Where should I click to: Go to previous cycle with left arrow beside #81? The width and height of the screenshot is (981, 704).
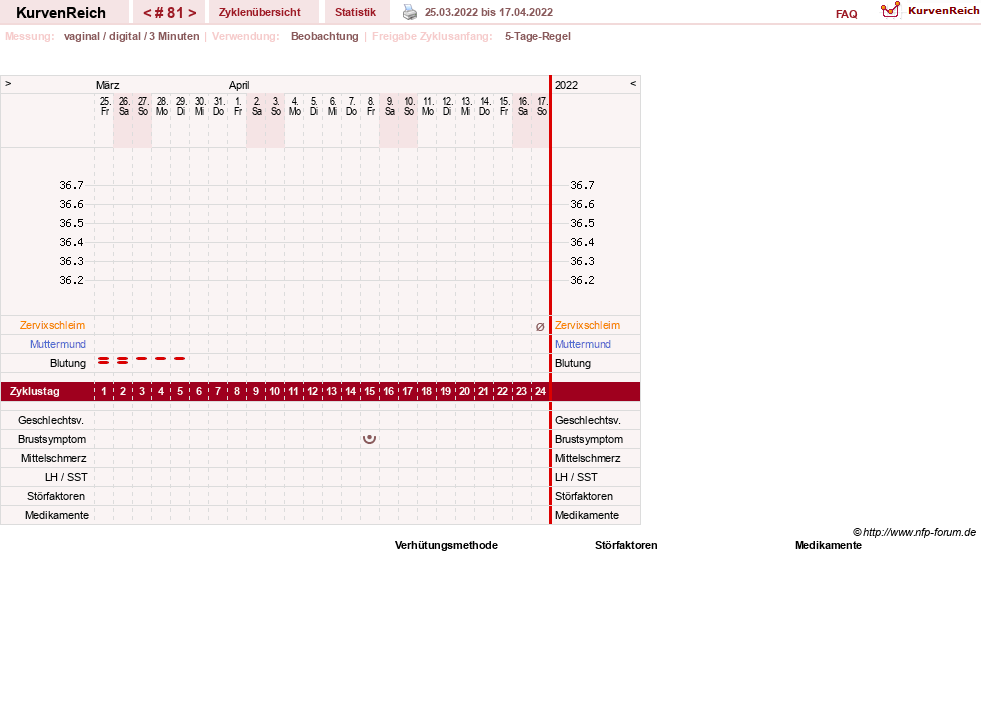(147, 13)
